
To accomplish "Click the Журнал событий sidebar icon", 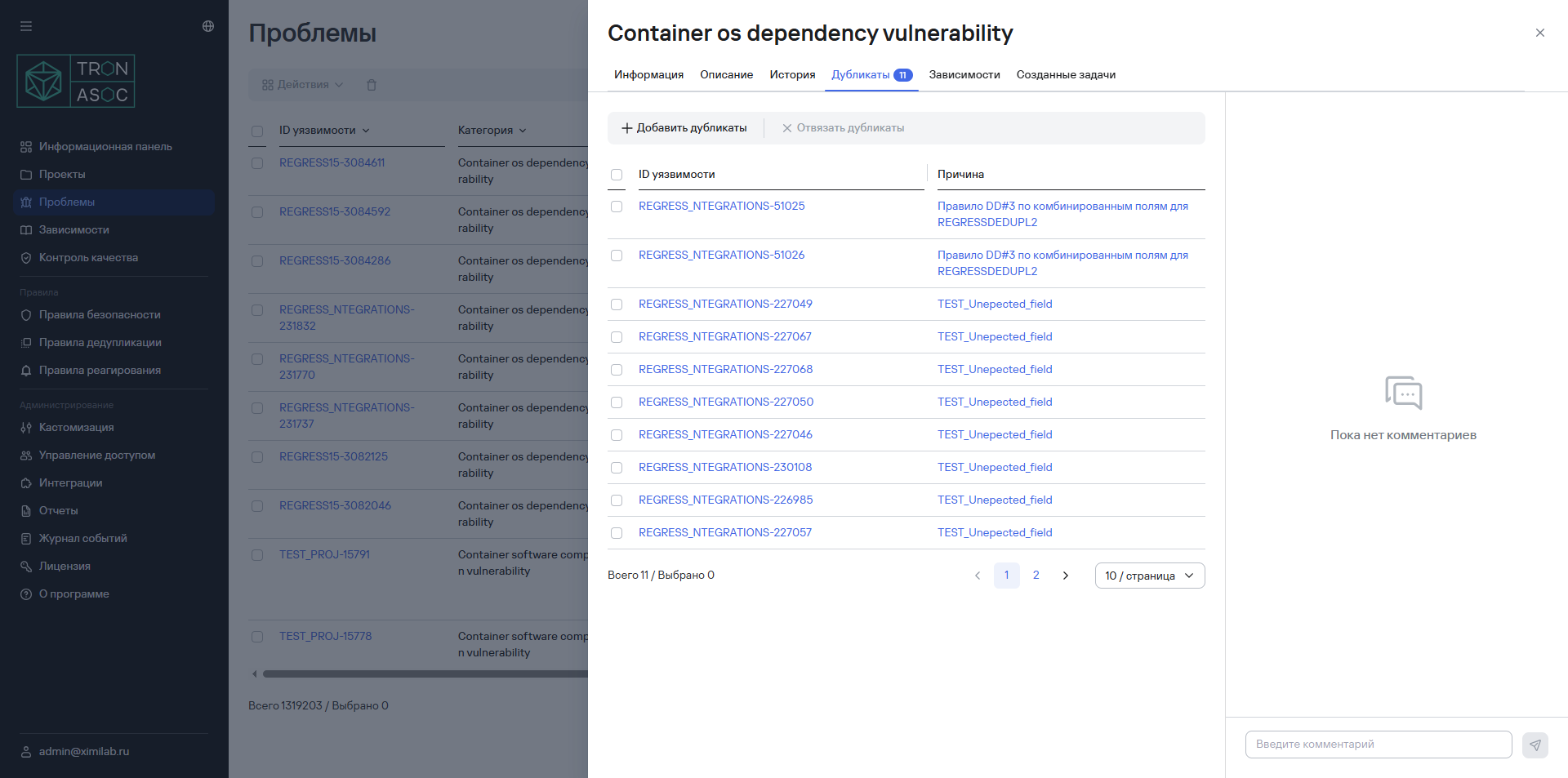I will (x=26, y=539).
